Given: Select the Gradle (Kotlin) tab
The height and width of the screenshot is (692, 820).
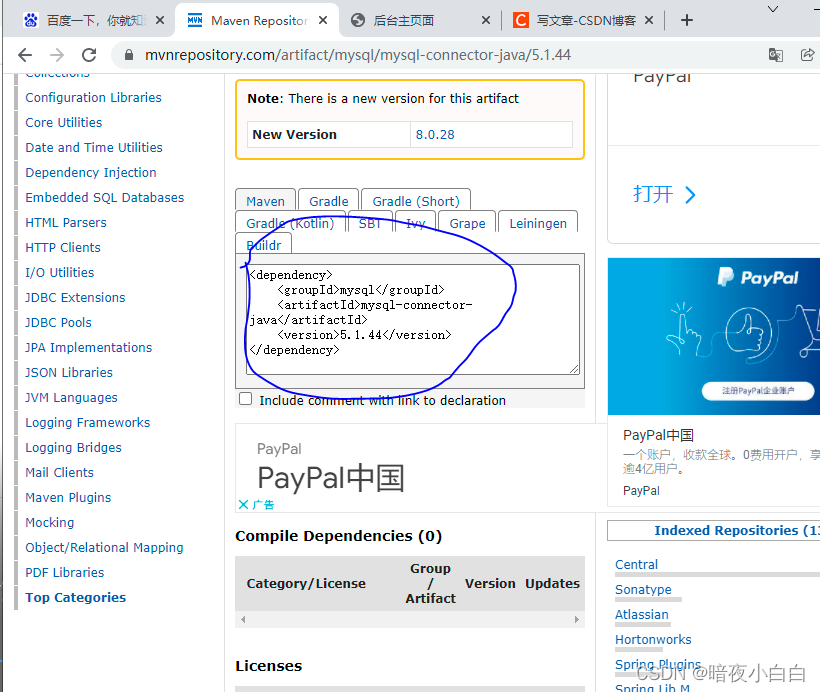Looking at the screenshot, I should (290, 223).
